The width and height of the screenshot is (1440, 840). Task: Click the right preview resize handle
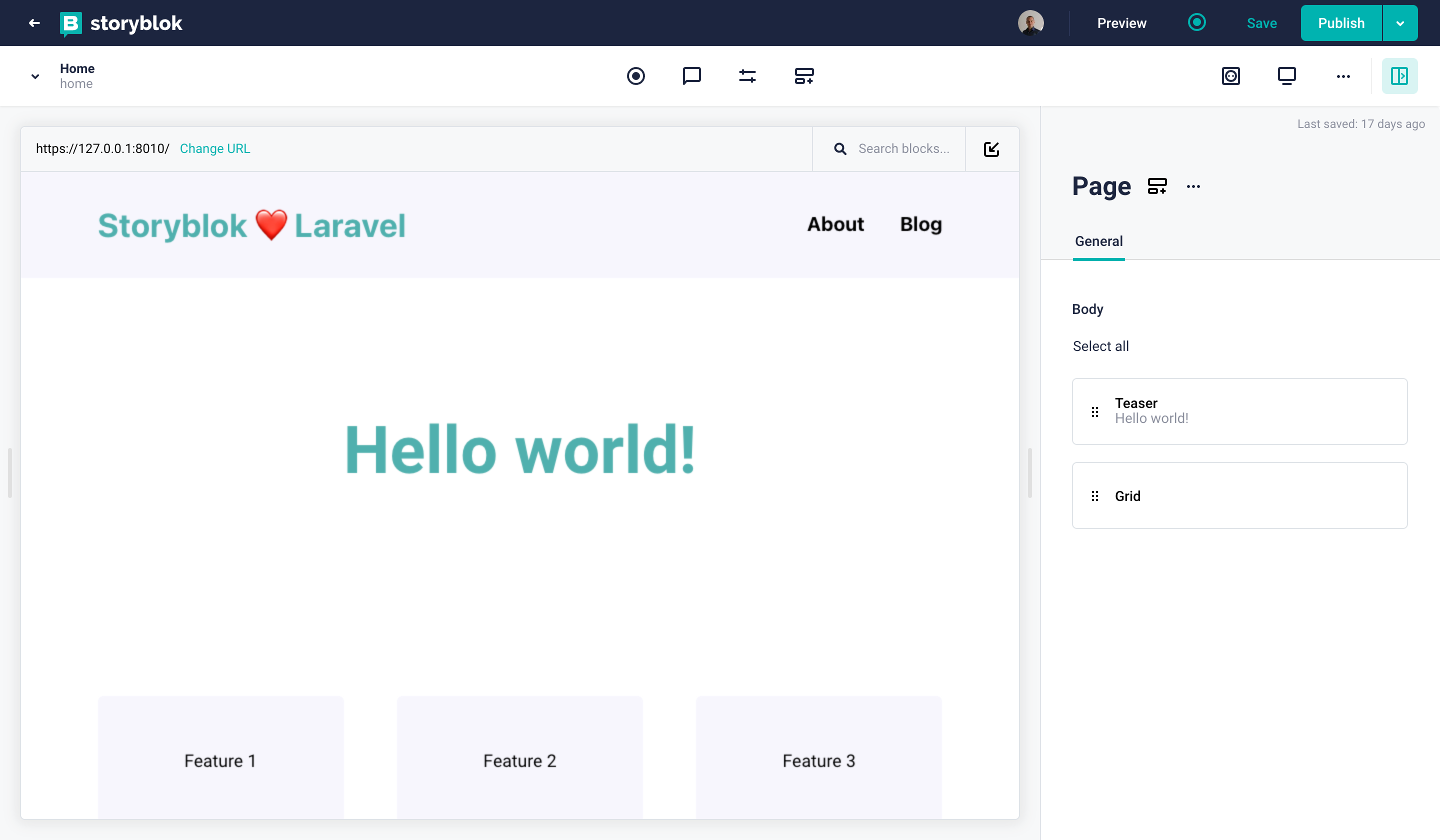pos(1029,473)
